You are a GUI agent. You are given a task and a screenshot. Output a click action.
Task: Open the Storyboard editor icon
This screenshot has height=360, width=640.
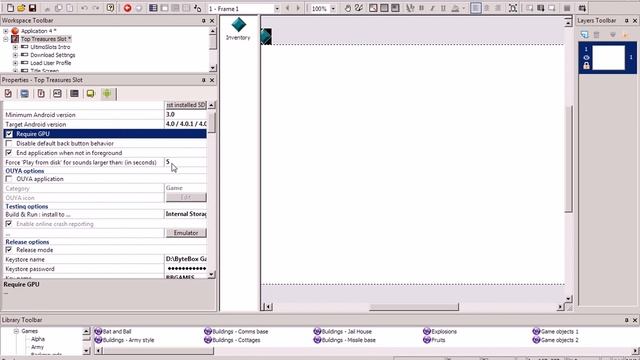pyautogui.click(x=153, y=8)
